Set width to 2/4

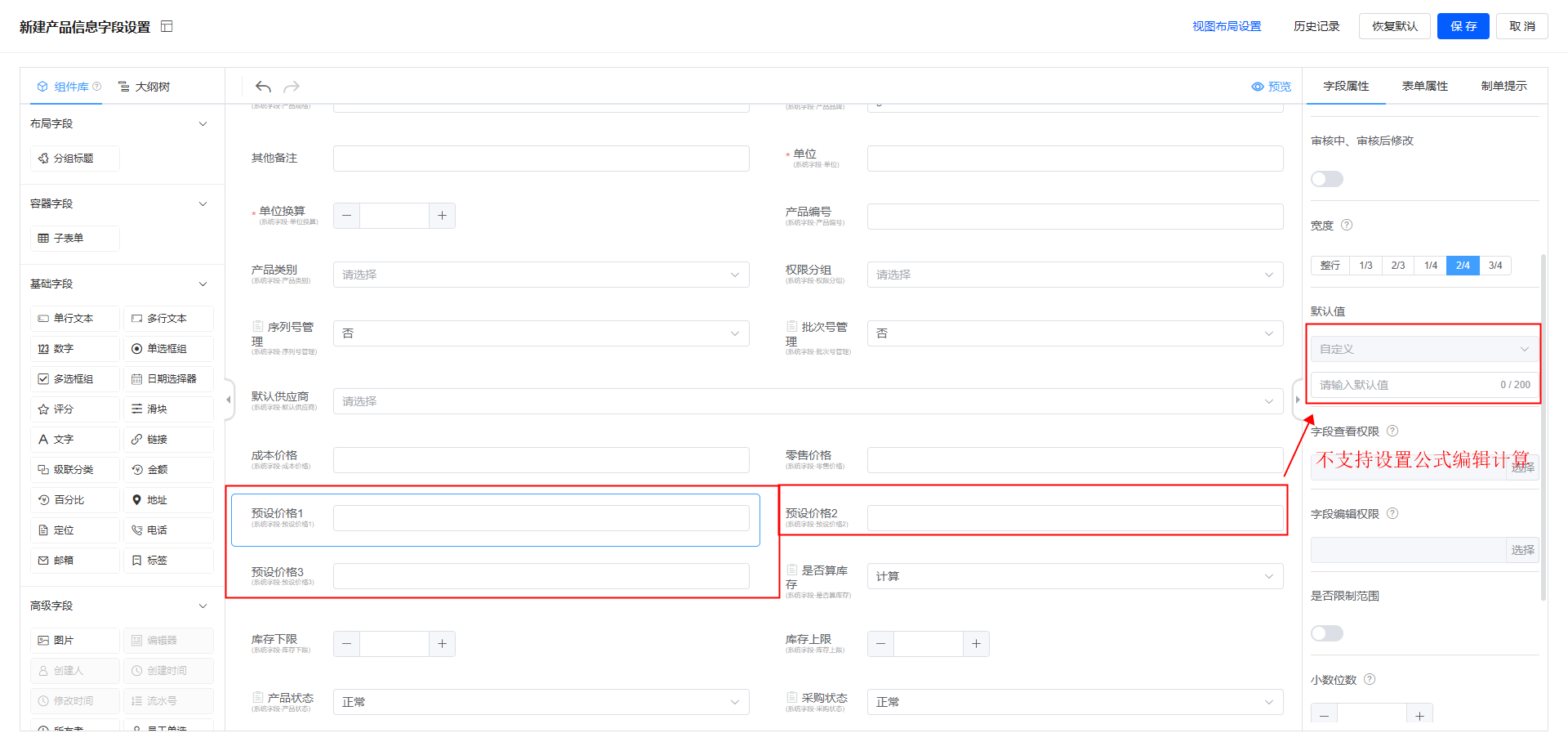[1463, 266]
